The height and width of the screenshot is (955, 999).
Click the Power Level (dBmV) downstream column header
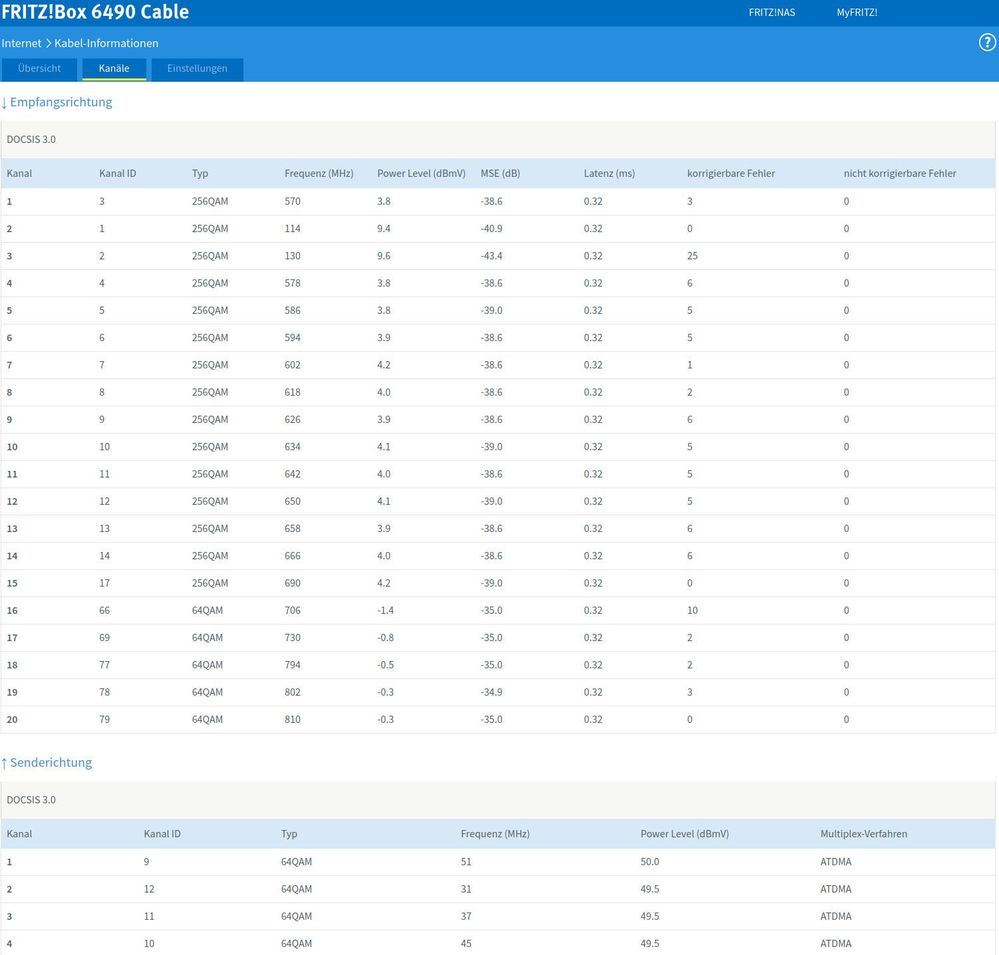point(421,173)
